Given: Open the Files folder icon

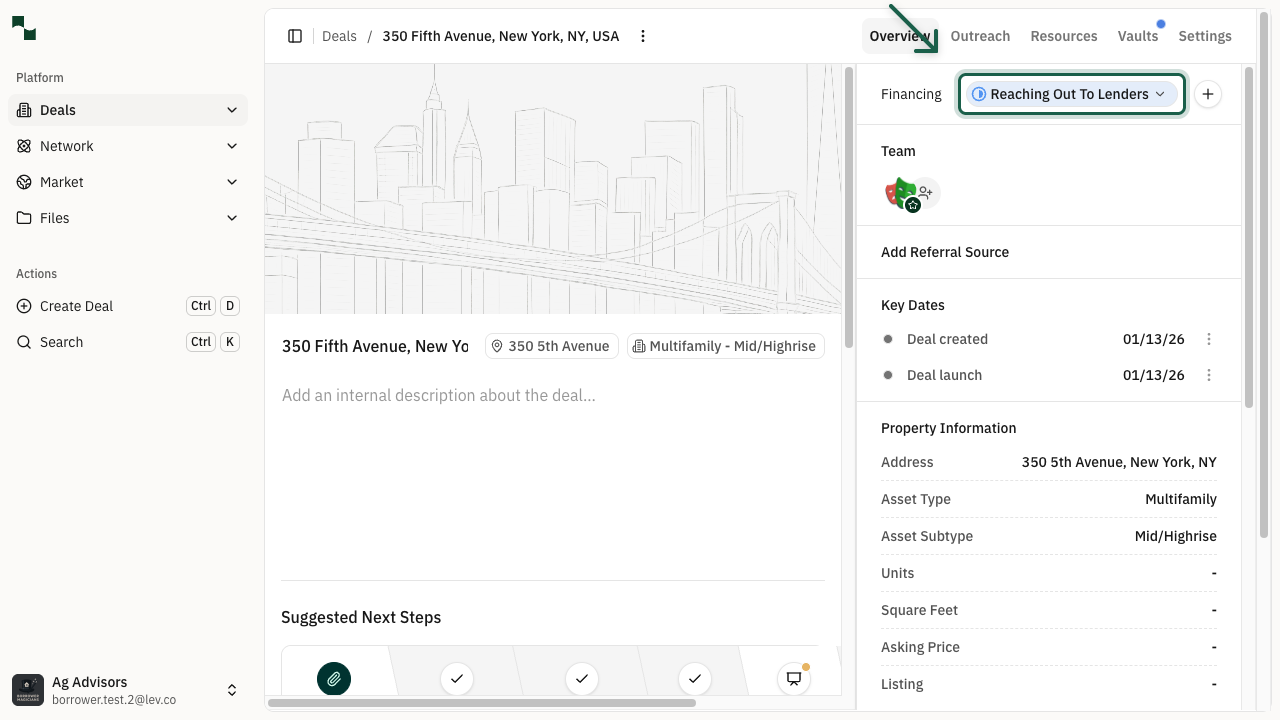Looking at the screenshot, I should click(x=22, y=218).
